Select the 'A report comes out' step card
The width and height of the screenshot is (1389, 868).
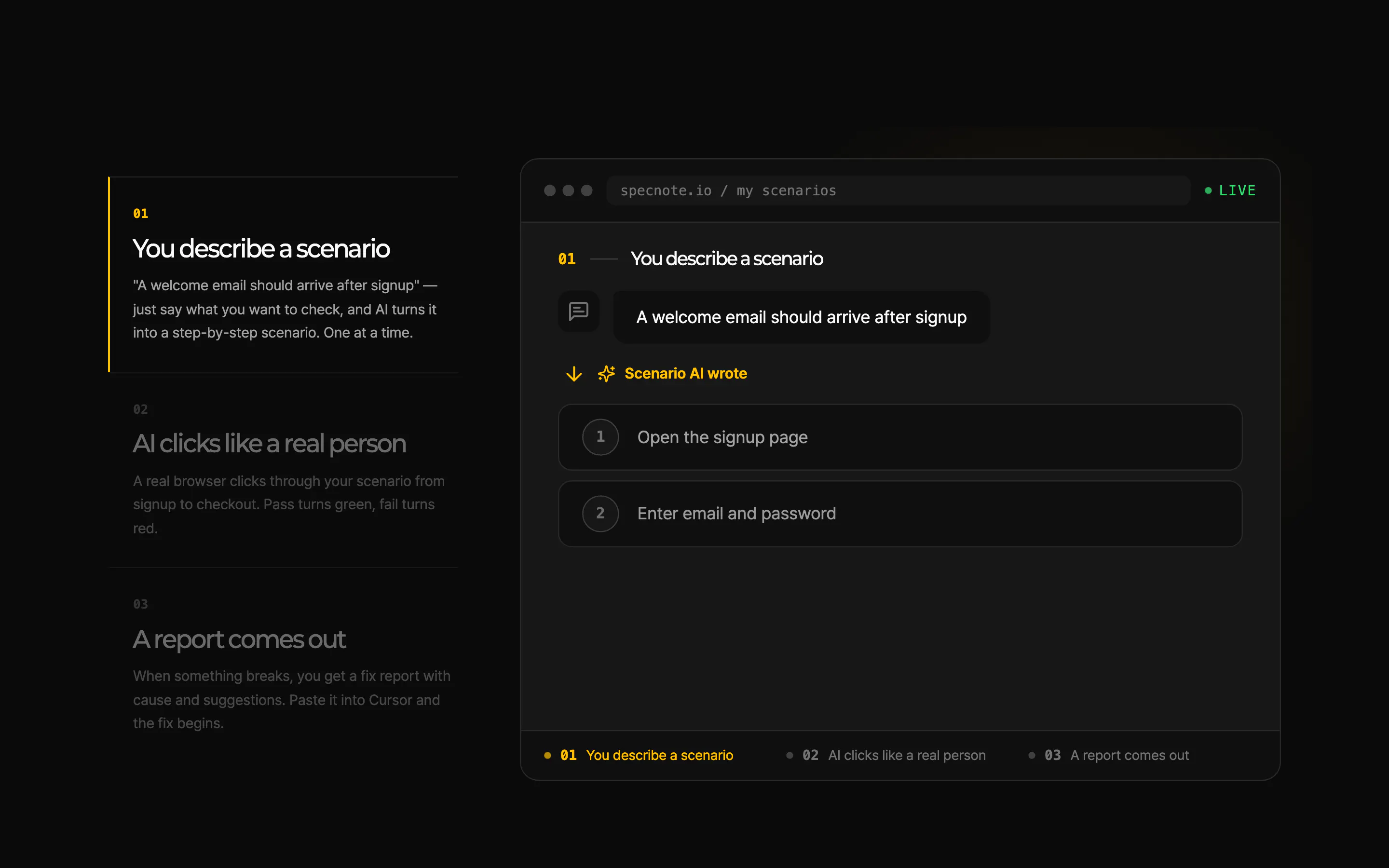[284, 665]
